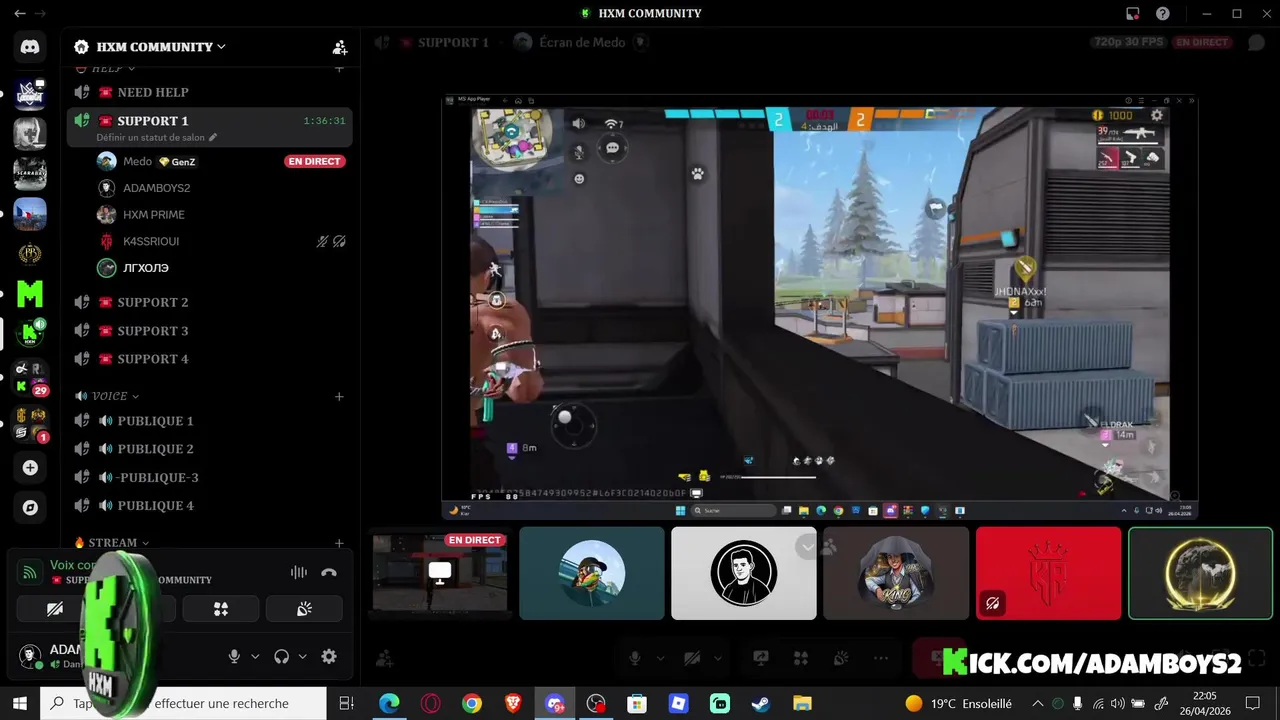Click the invite people icon beside HXM COMMUNITY
This screenshot has width=1280, height=720.
click(340, 47)
